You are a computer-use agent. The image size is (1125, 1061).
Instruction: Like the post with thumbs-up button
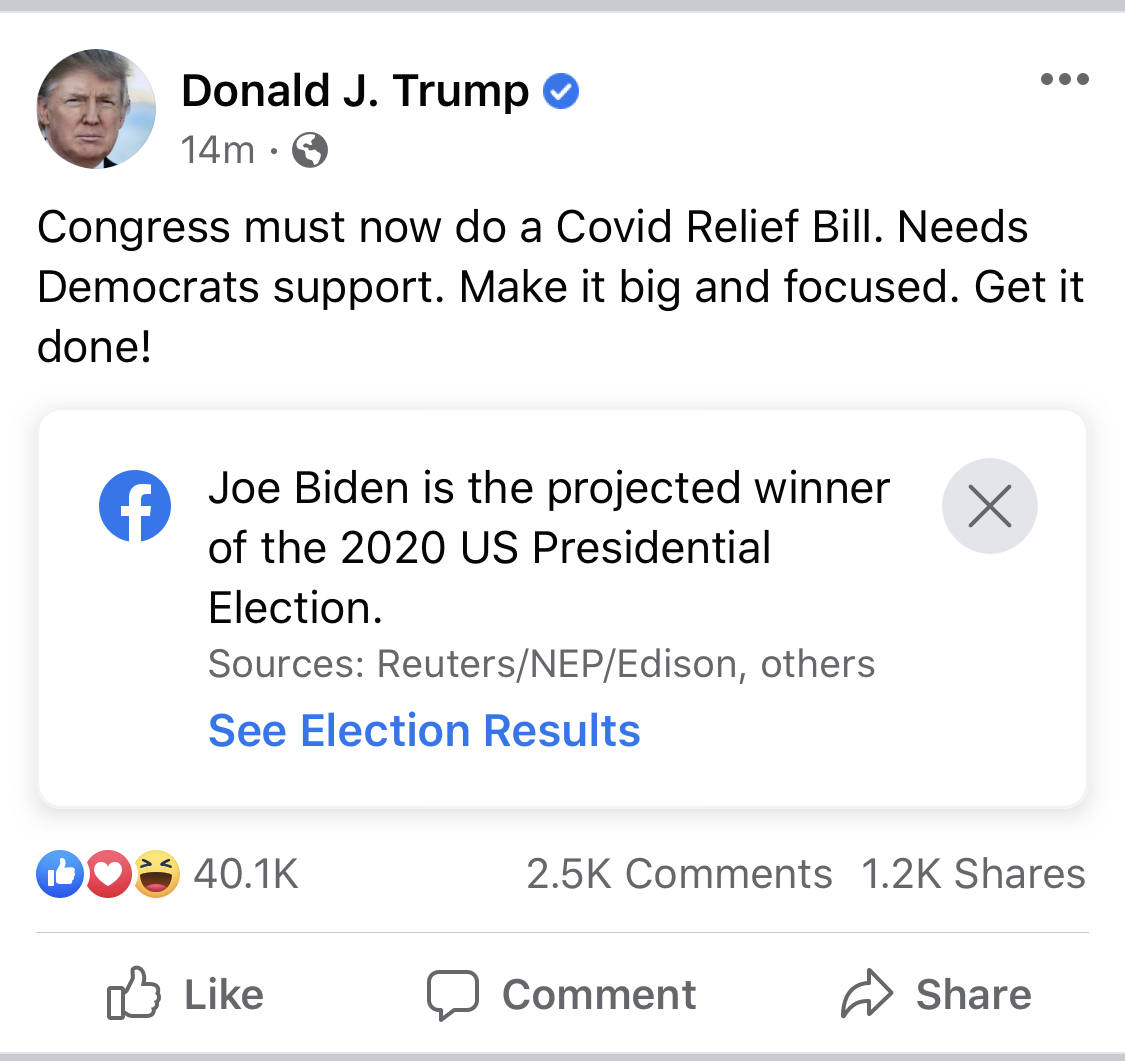click(185, 994)
